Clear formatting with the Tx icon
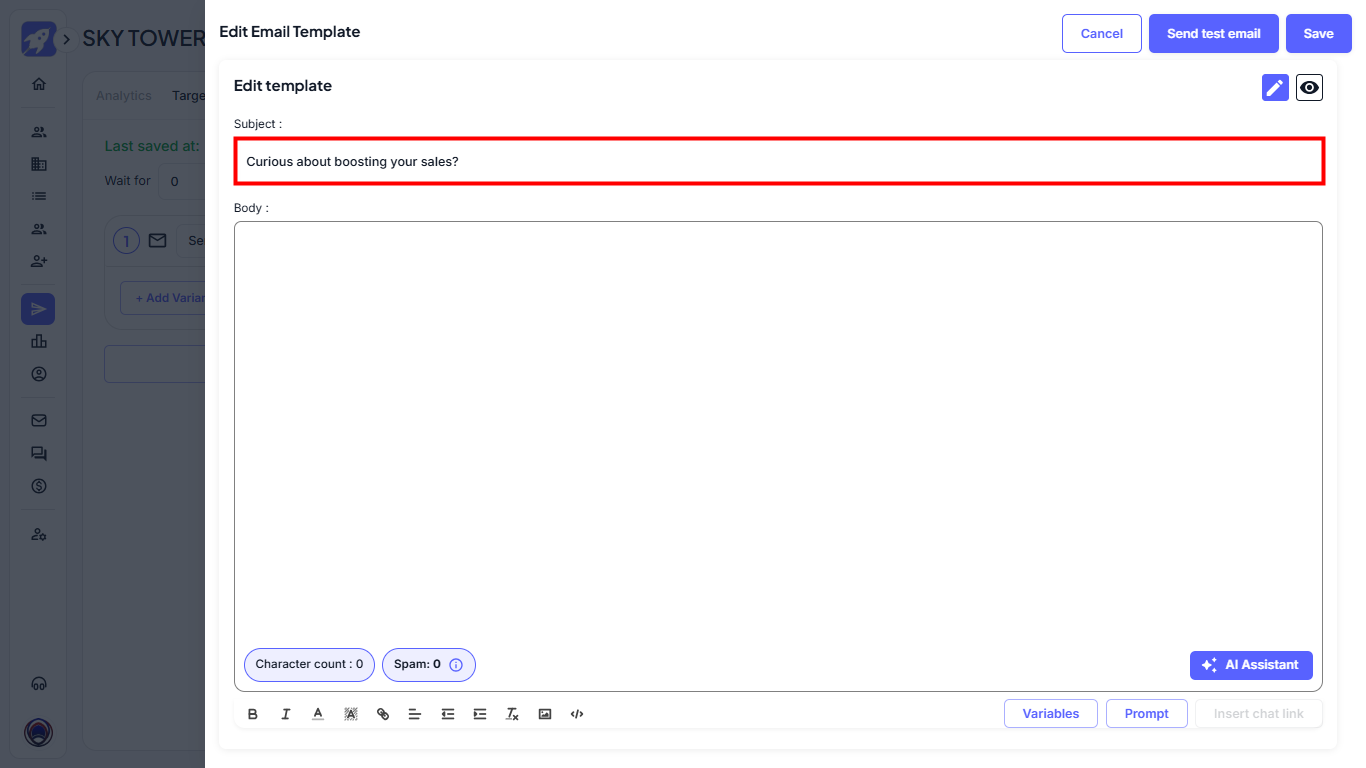 point(512,714)
